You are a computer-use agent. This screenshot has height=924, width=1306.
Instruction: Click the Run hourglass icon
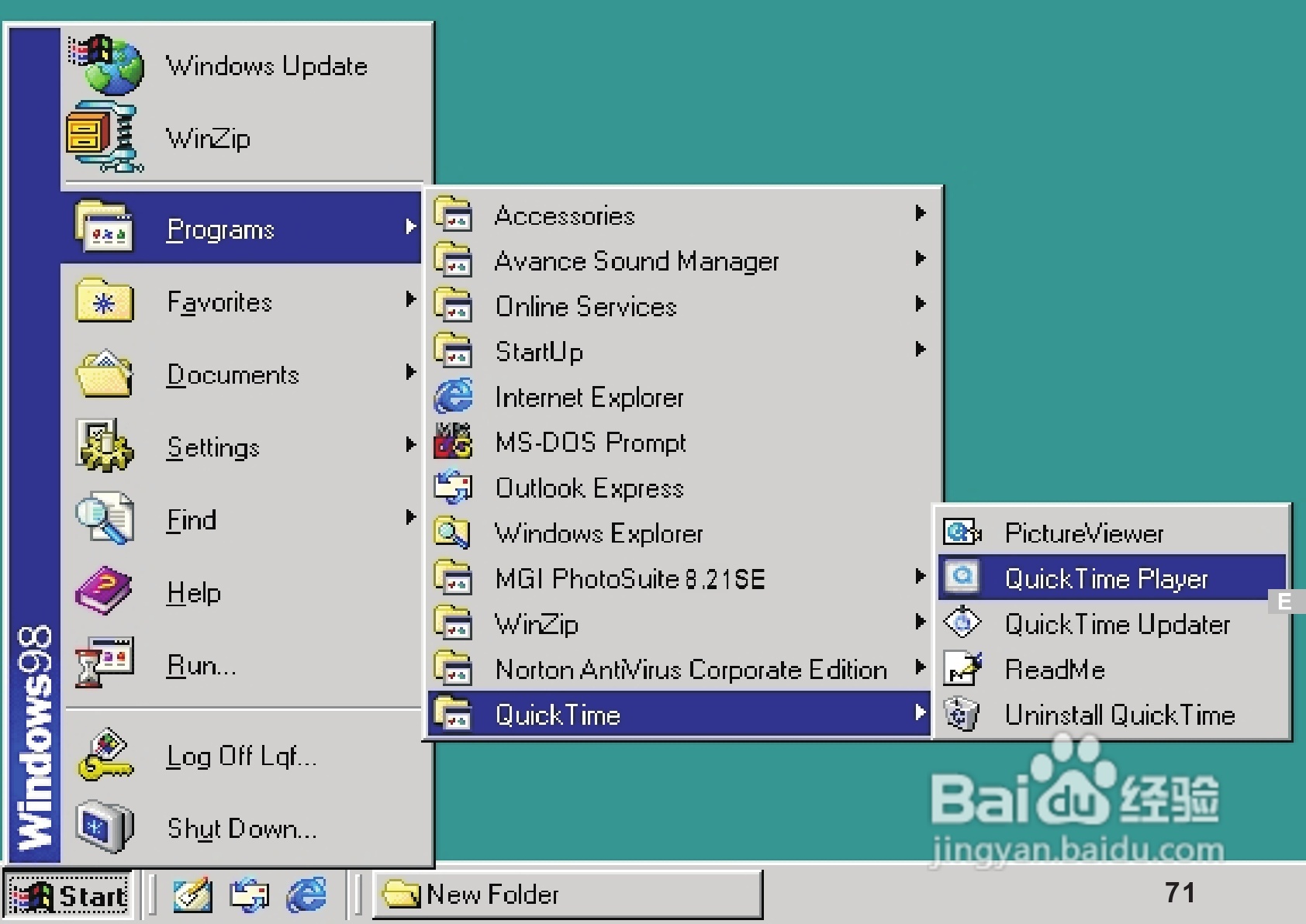tap(105, 662)
